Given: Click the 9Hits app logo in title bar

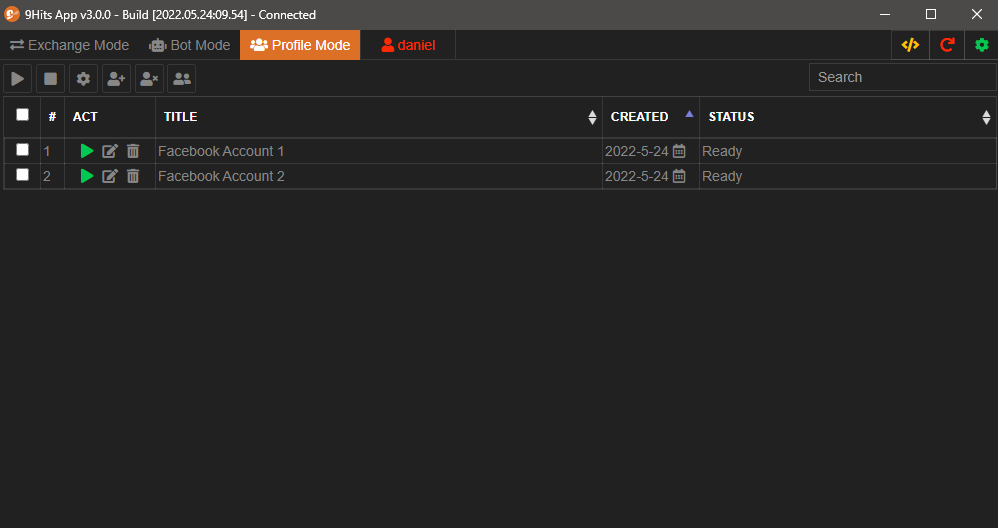Looking at the screenshot, I should (11, 14).
